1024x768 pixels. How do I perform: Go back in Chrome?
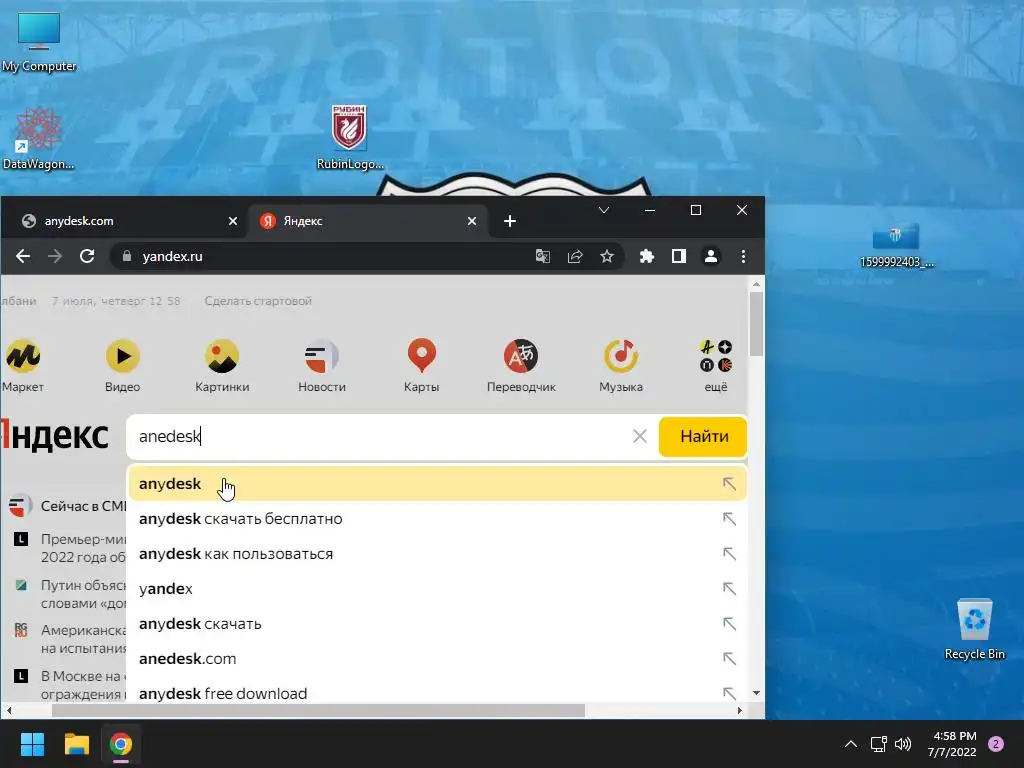click(23, 257)
